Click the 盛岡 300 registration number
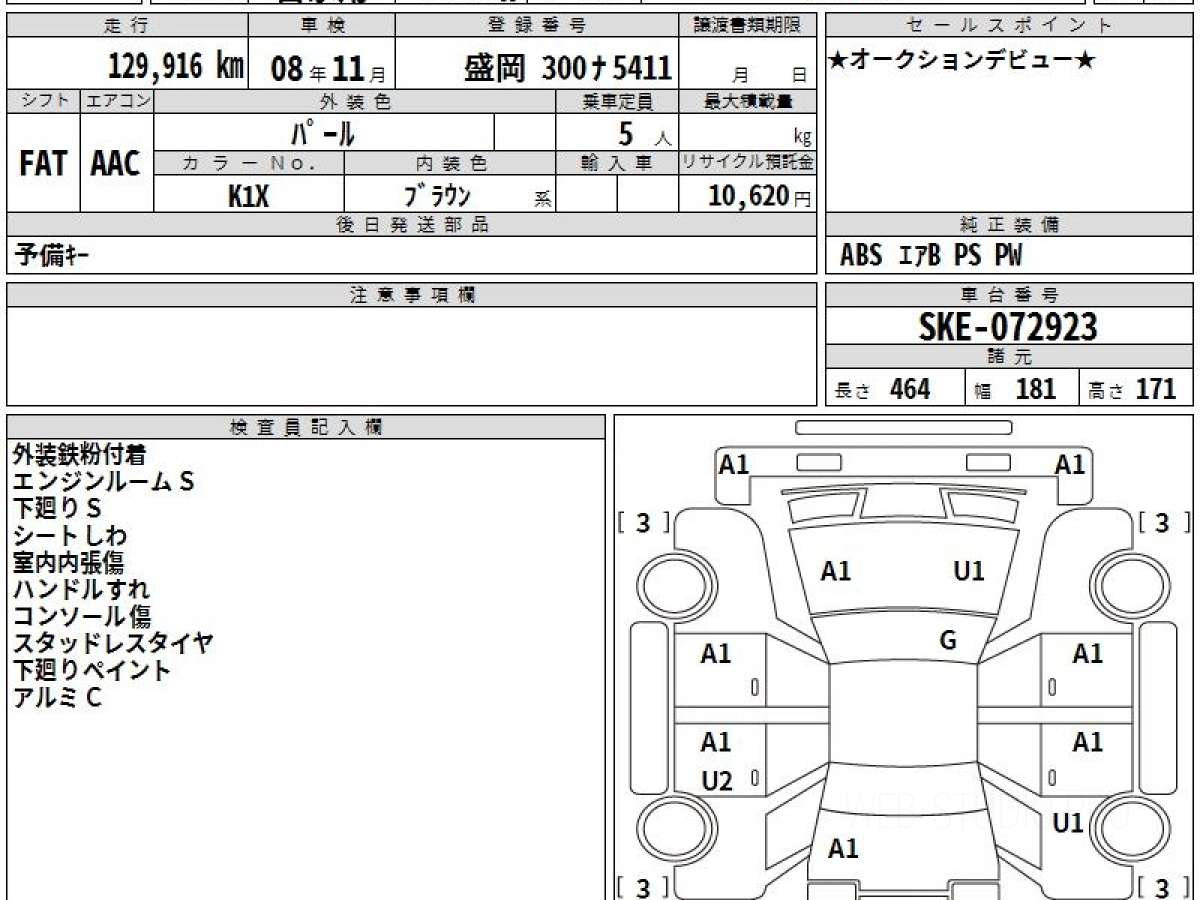 tap(567, 67)
